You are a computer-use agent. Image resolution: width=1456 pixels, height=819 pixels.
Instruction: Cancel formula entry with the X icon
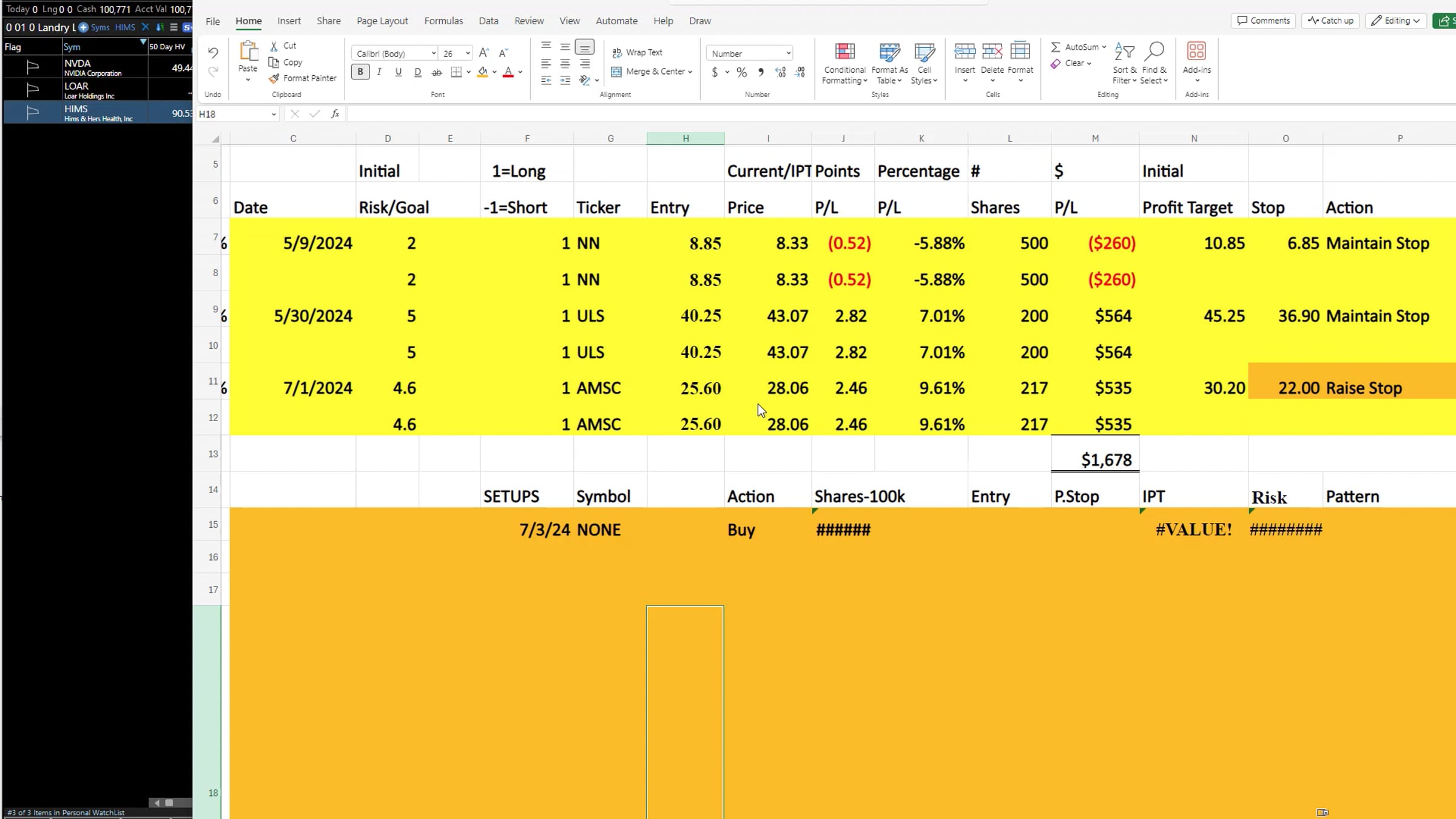point(295,114)
